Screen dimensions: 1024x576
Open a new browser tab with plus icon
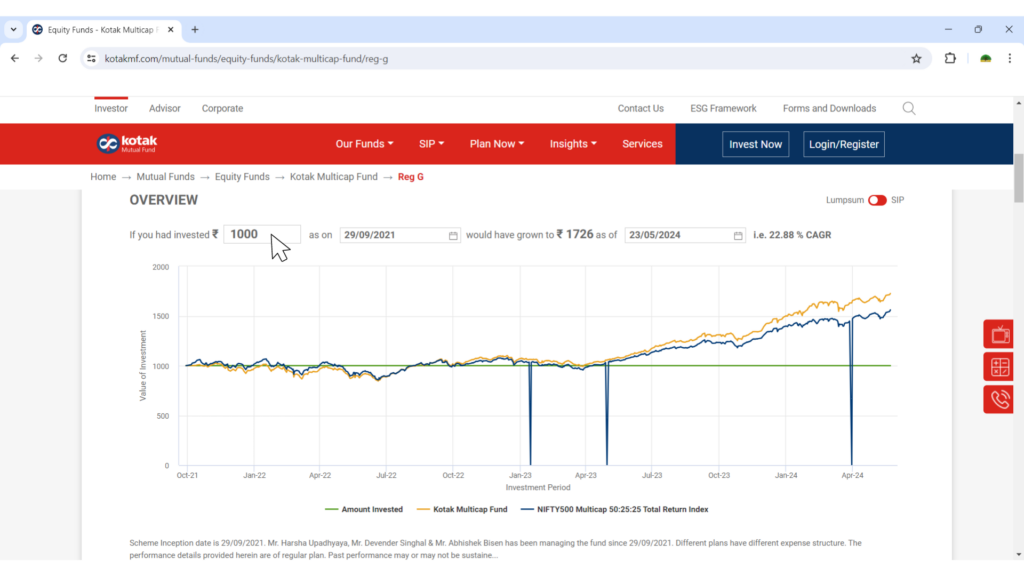pyautogui.click(x=195, y=29)
